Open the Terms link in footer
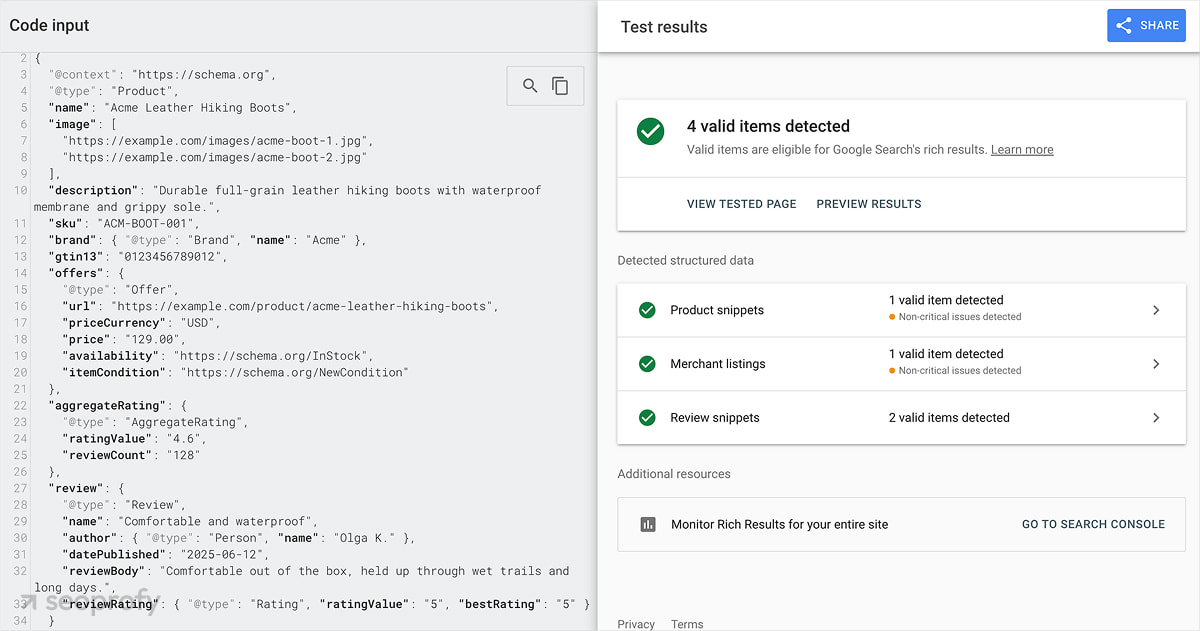This screenshot has width=1200, height=631. coord(687,624)
